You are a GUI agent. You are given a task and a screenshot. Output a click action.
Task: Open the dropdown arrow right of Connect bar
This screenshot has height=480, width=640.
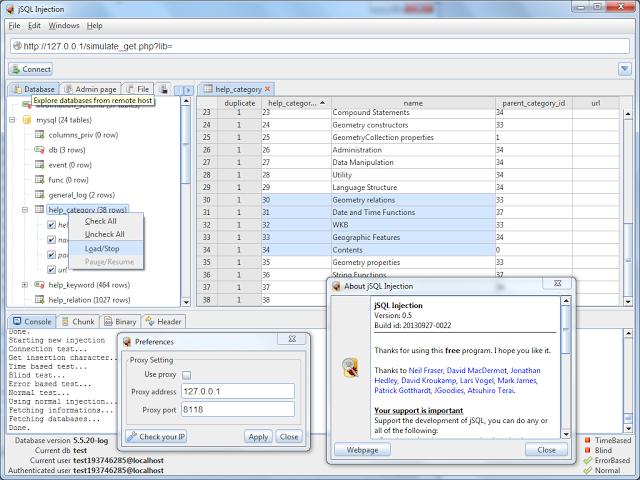coord(625,69)
